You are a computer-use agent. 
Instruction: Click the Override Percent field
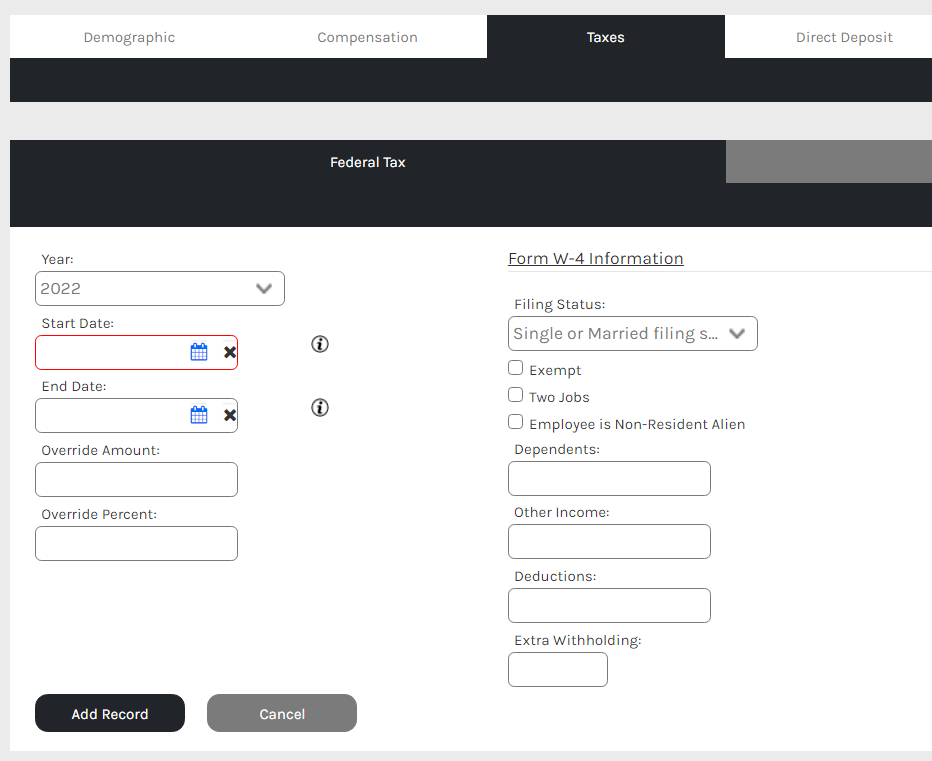(x=136, y=543)
